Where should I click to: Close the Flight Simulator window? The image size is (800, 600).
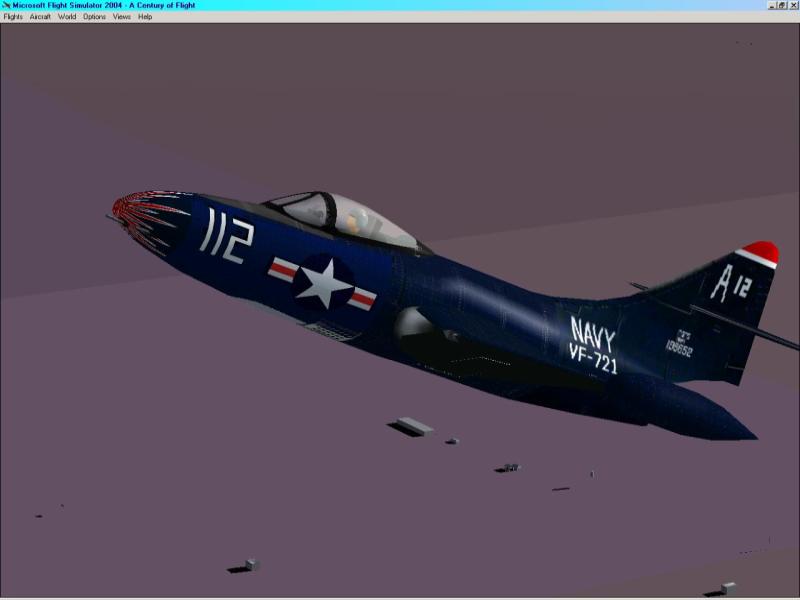(x=793, y=5)
